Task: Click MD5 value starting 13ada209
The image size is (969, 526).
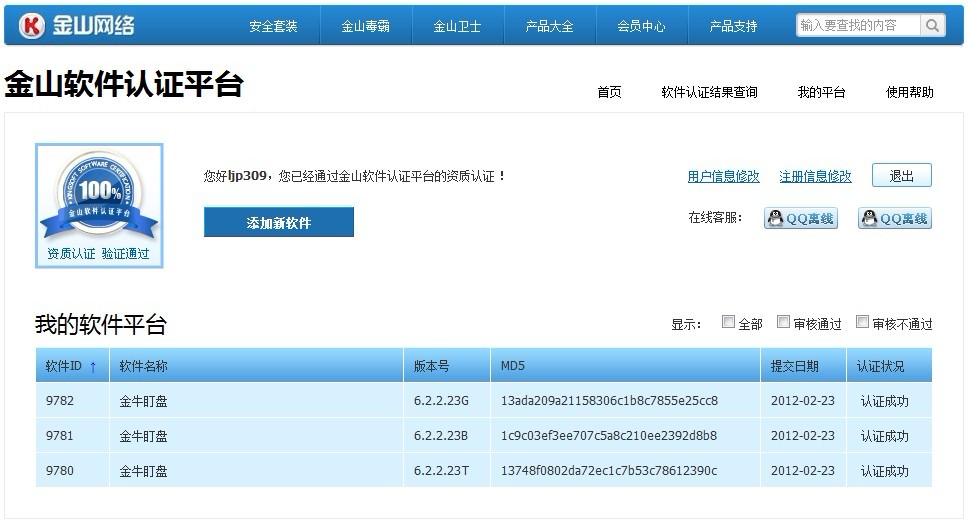Action: 609,401
